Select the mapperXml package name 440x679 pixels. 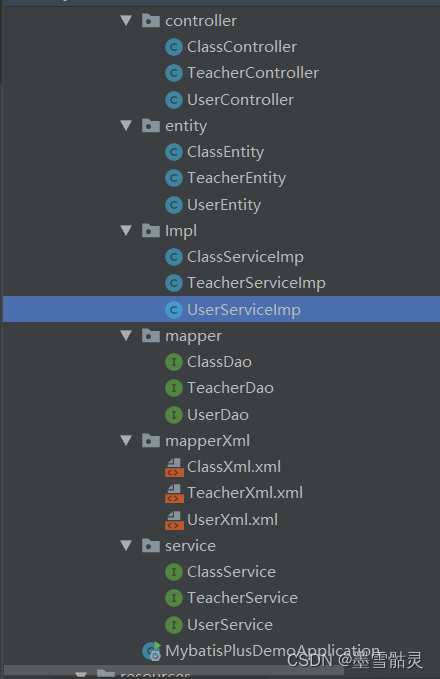[x=207, y=441]
